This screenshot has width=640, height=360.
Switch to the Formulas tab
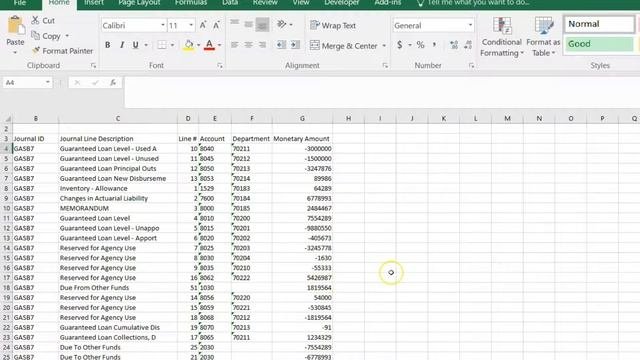(191, 3)
